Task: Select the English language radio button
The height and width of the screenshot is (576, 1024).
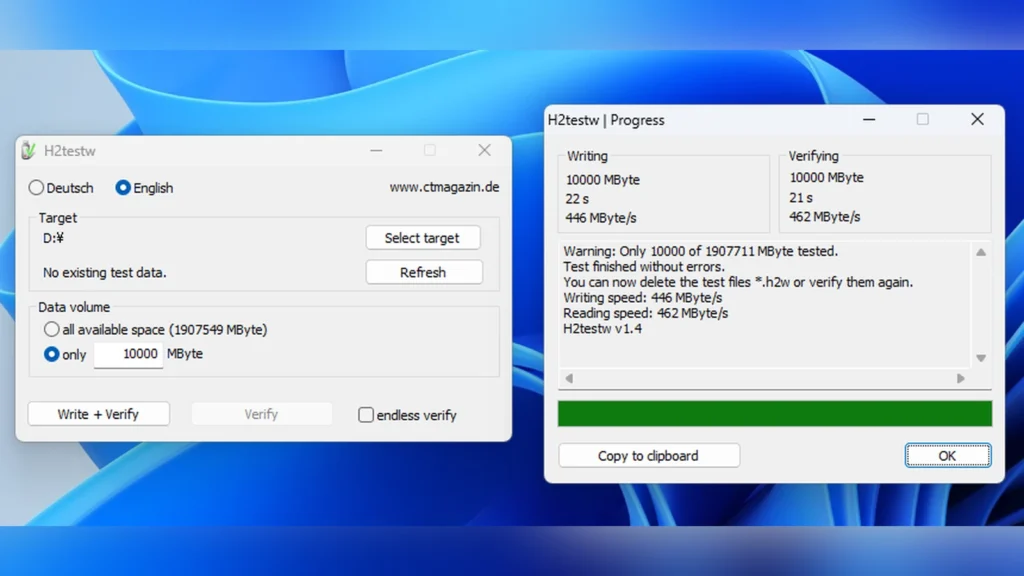Action: (123, 188)
